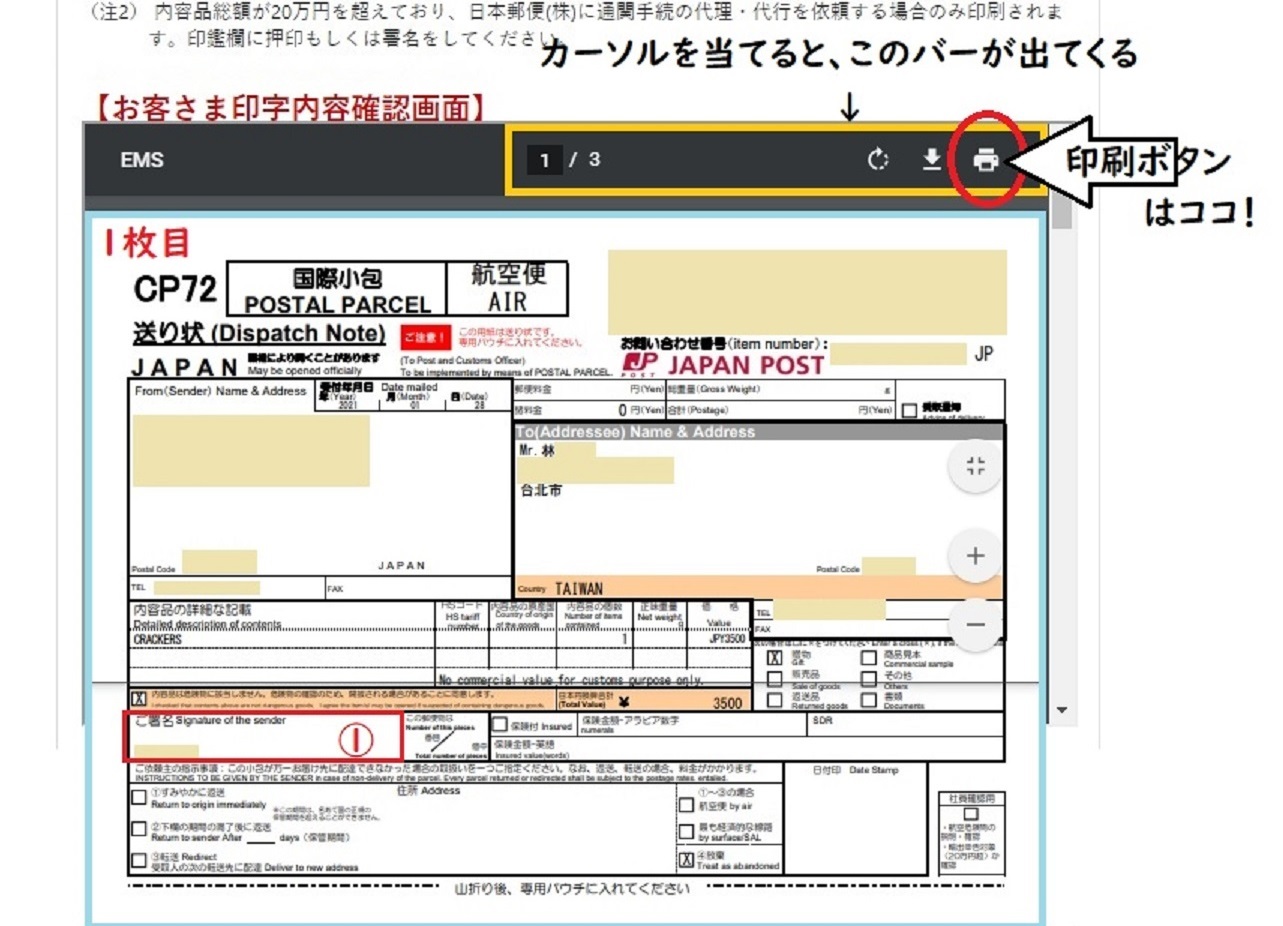Click the EMS document title
1283x926 pixels.
[142, 160]
